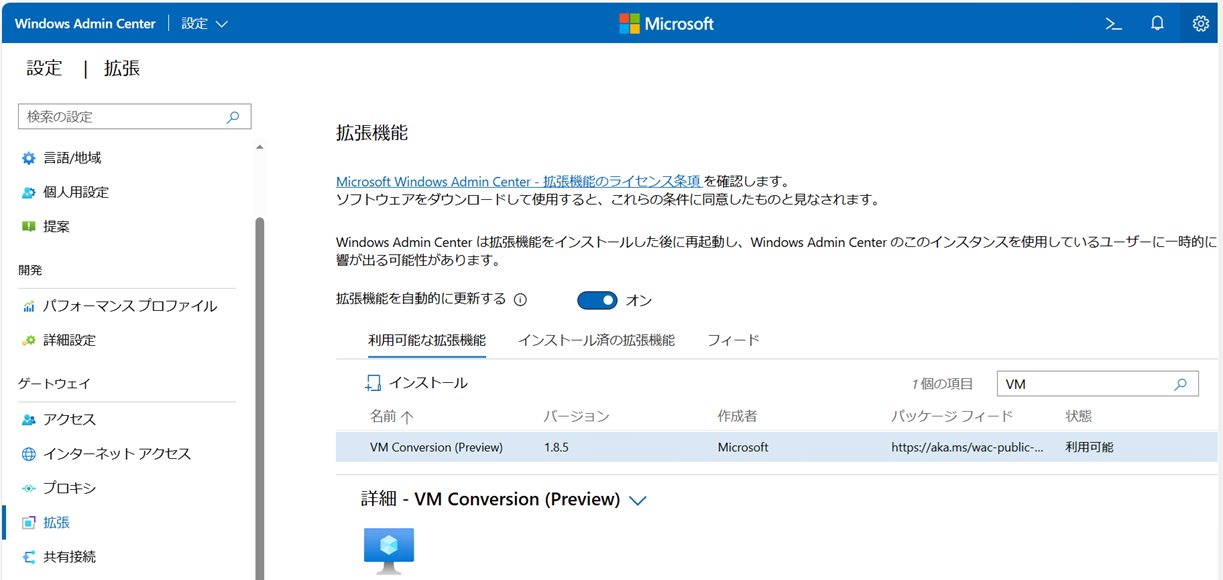
Task: Open the notifications bell
Action: (x=1157, y=24)
